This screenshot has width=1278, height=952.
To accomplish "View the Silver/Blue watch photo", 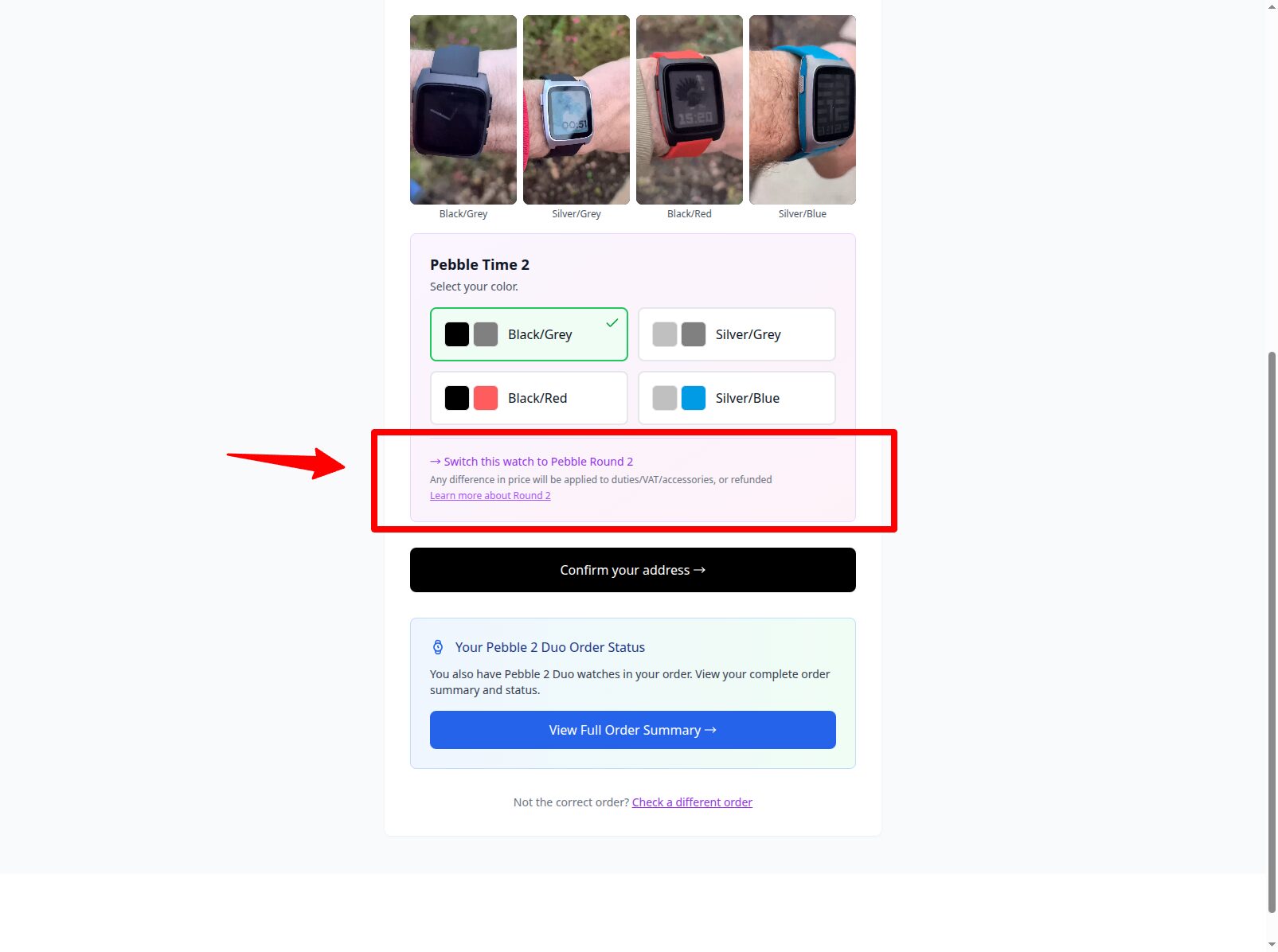I will [803, 110].
